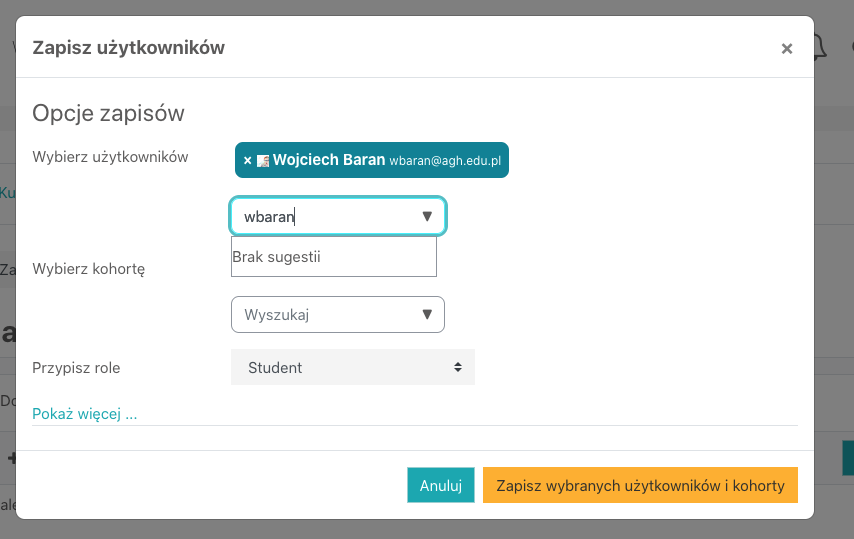Viewport: 854px width, 539px height.
Task: Select the Brak sugestii suggestion entry
Action: [334, 256]
